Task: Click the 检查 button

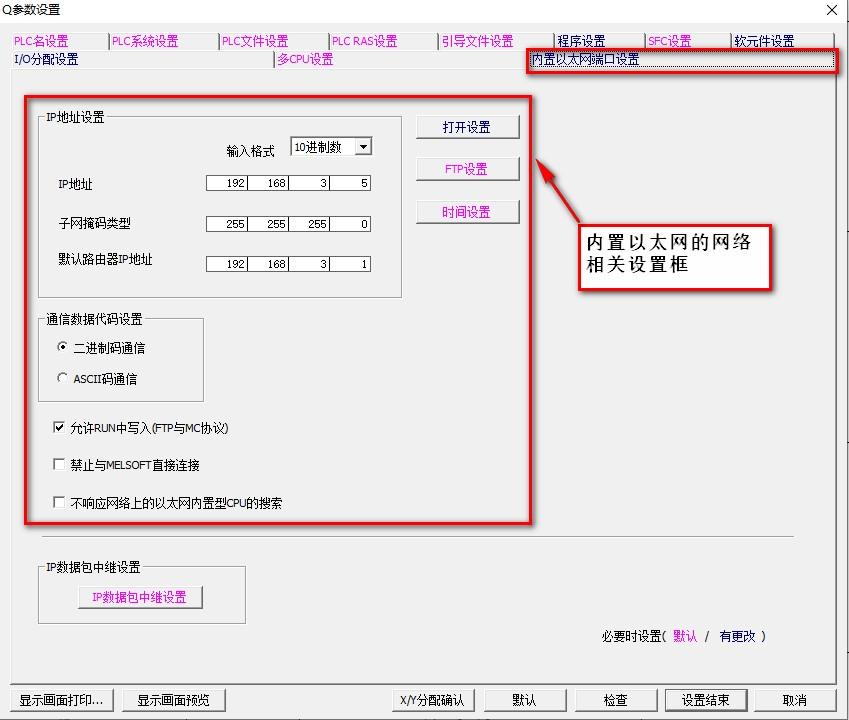Action: (616, 700)
